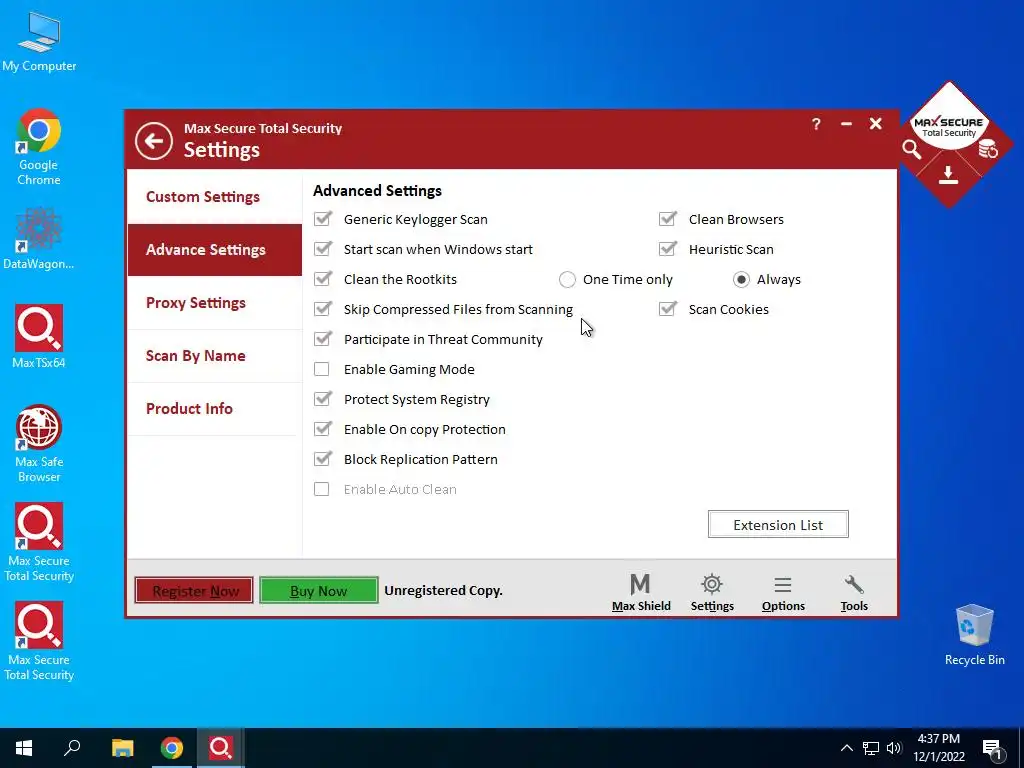
Task: Open the lowest Max Secure Total Security desktop shortcut
Action: [x=39, y=641]
